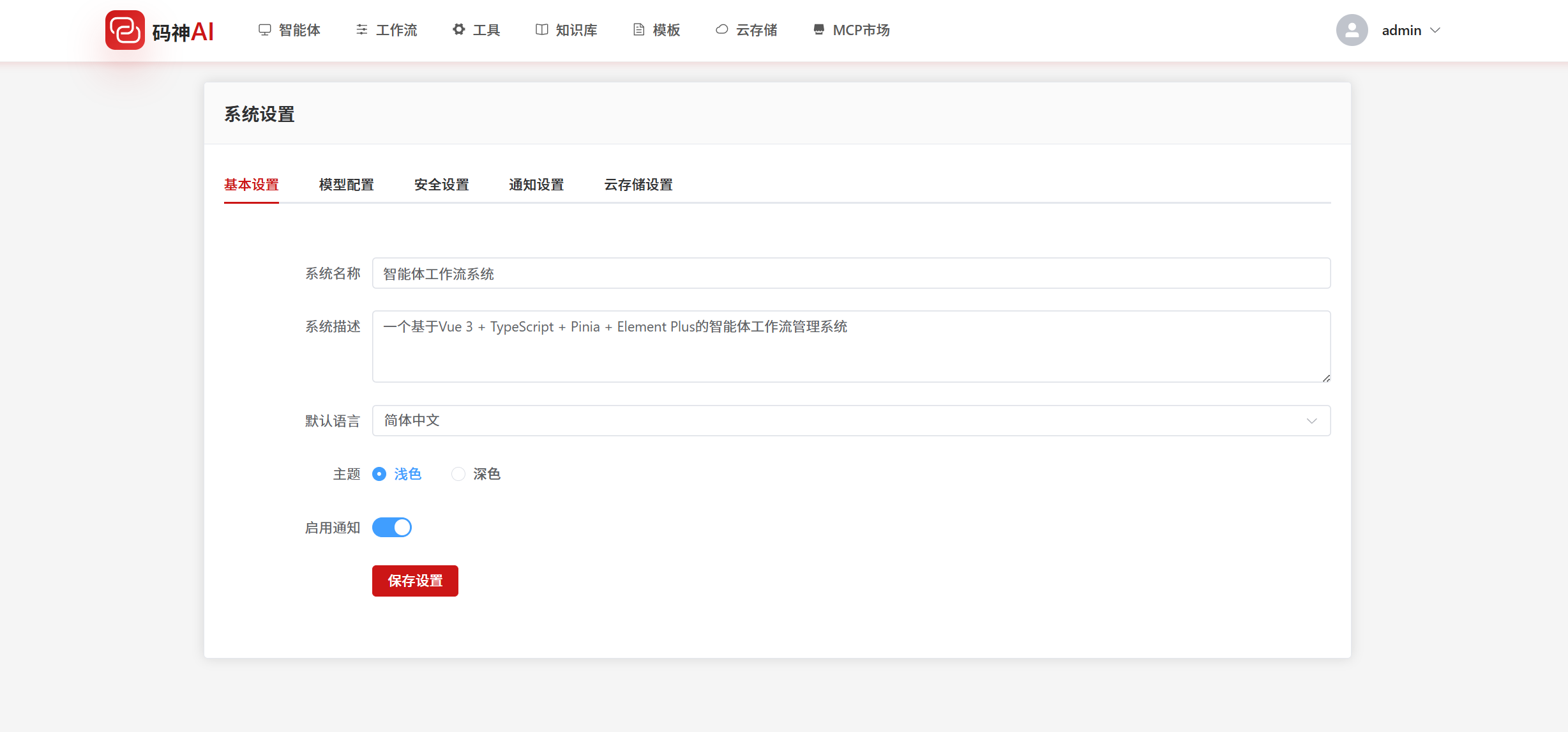This screenshot has height=732, width=1568.
Task: Click the 码神AI red logo icon
Action: tap(125, 30)
